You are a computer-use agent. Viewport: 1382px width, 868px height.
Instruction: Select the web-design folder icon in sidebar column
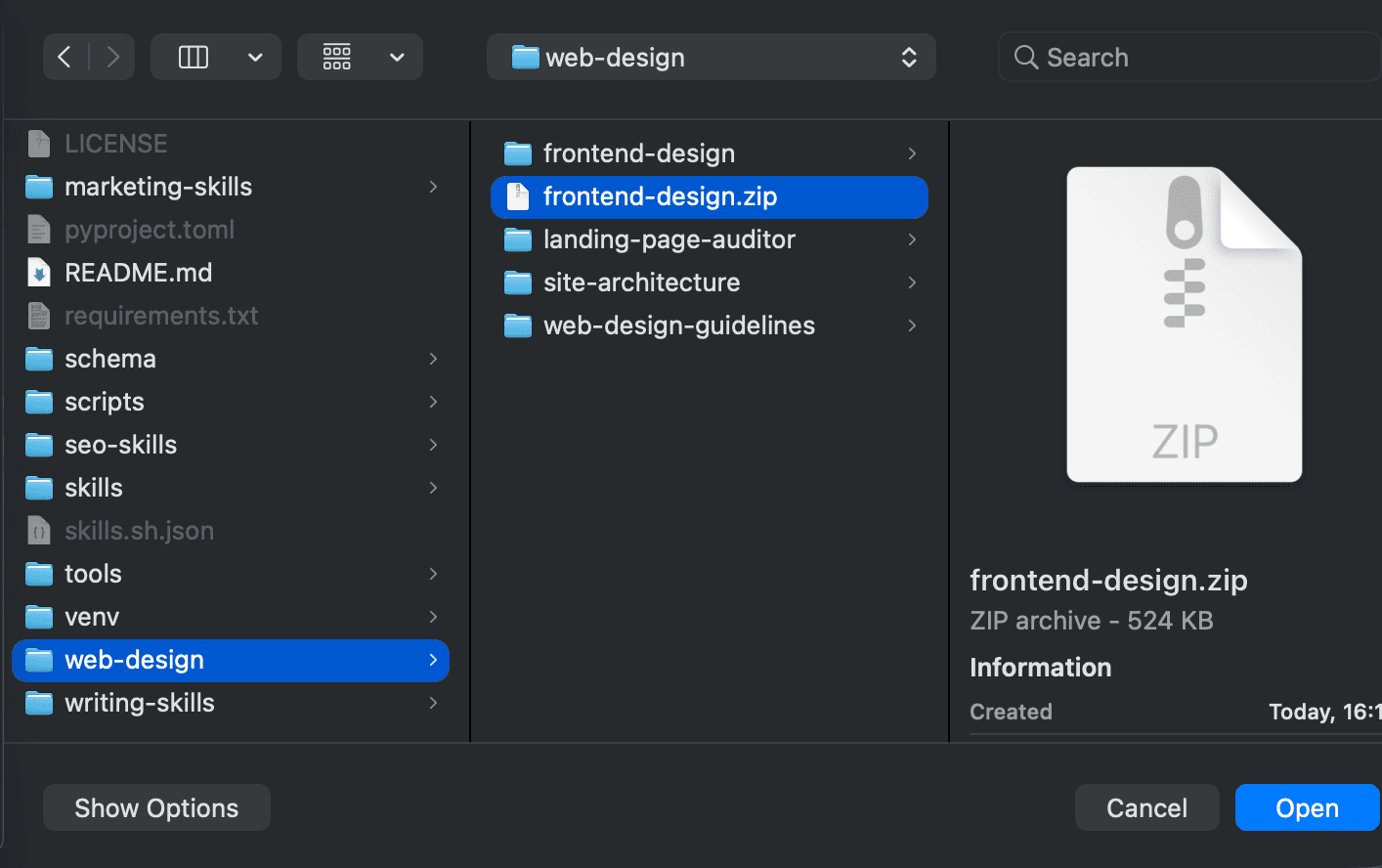click(x=39, y=660)
